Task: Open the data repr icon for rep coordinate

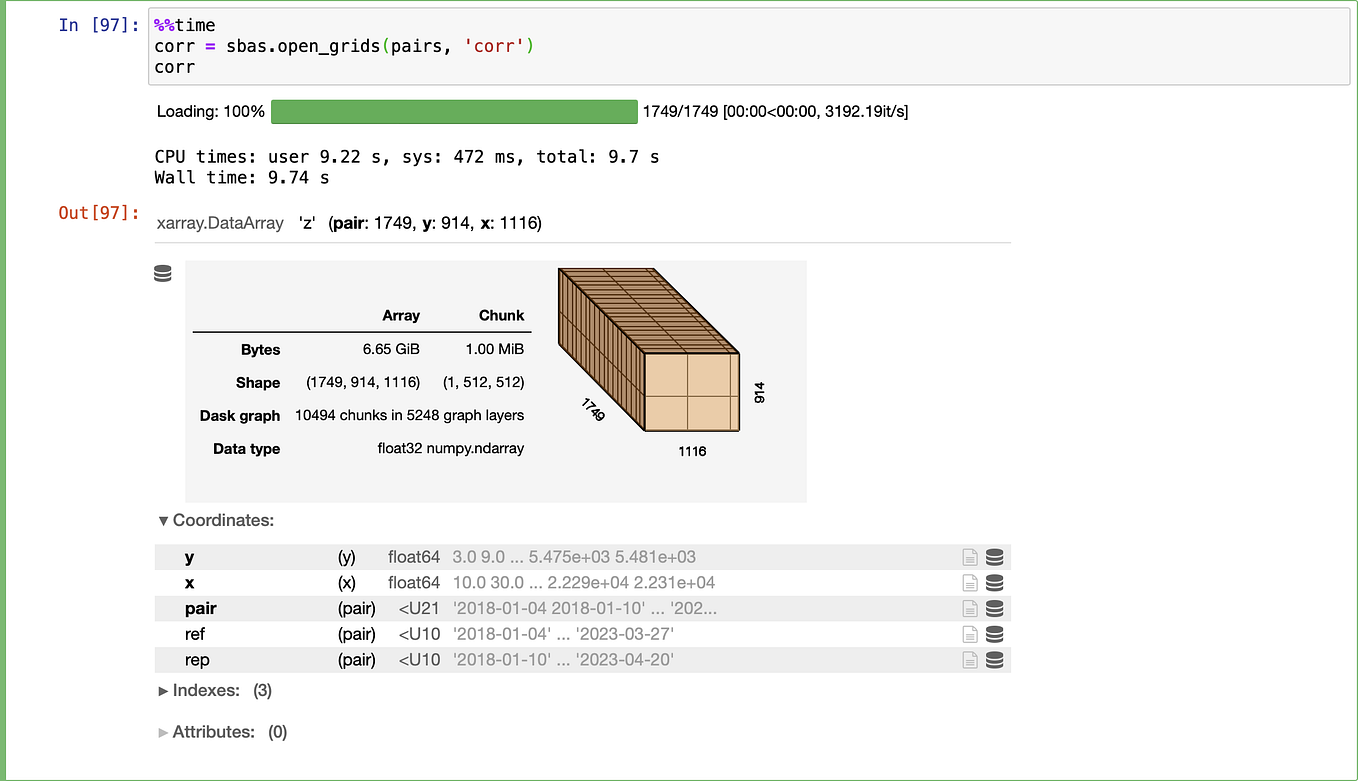Action: tap(970, 660)
